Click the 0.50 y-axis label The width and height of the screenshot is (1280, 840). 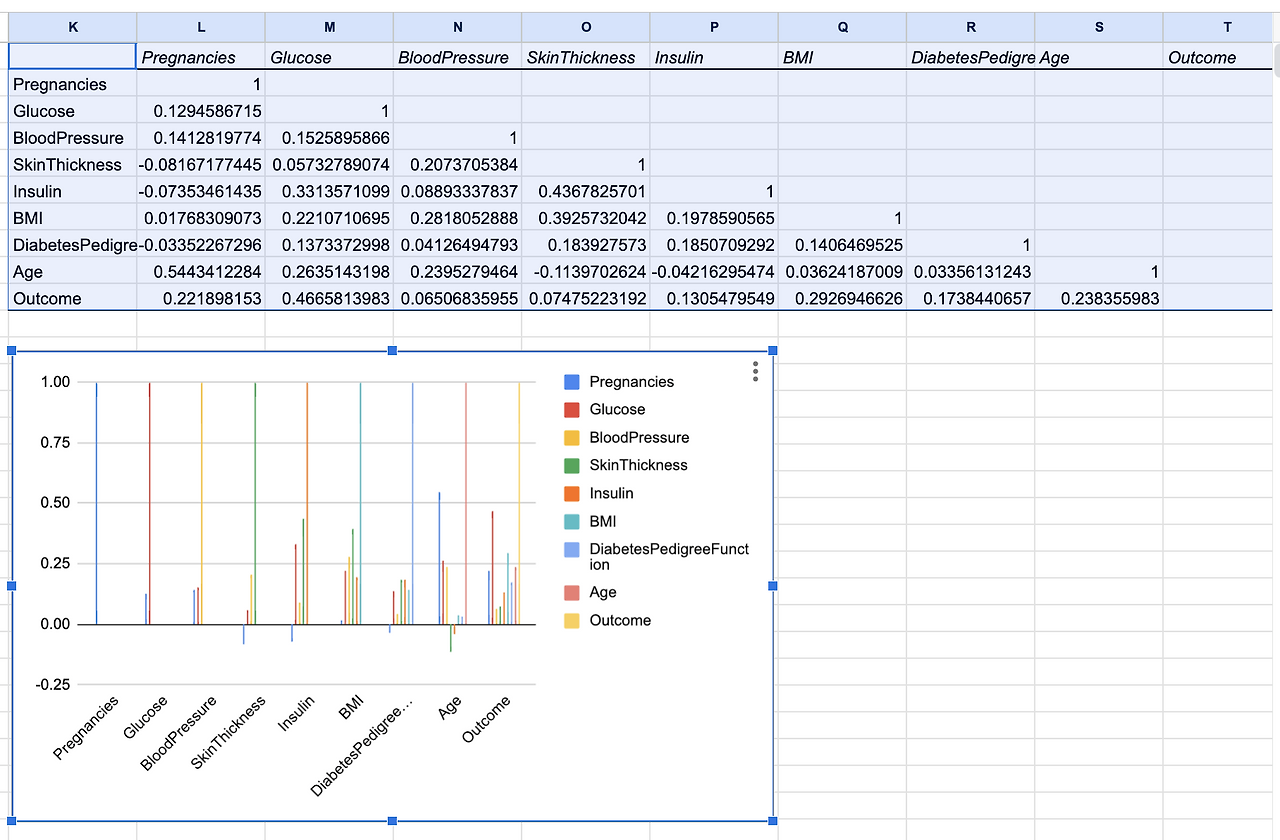[56, 503]
